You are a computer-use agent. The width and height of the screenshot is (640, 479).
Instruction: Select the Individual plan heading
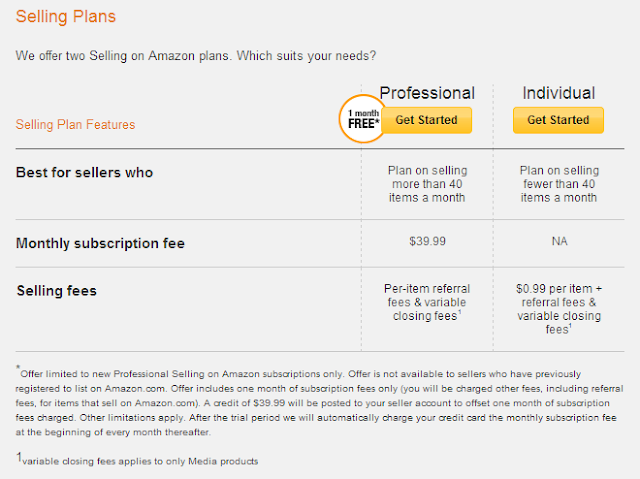click(x=558, y=93)
